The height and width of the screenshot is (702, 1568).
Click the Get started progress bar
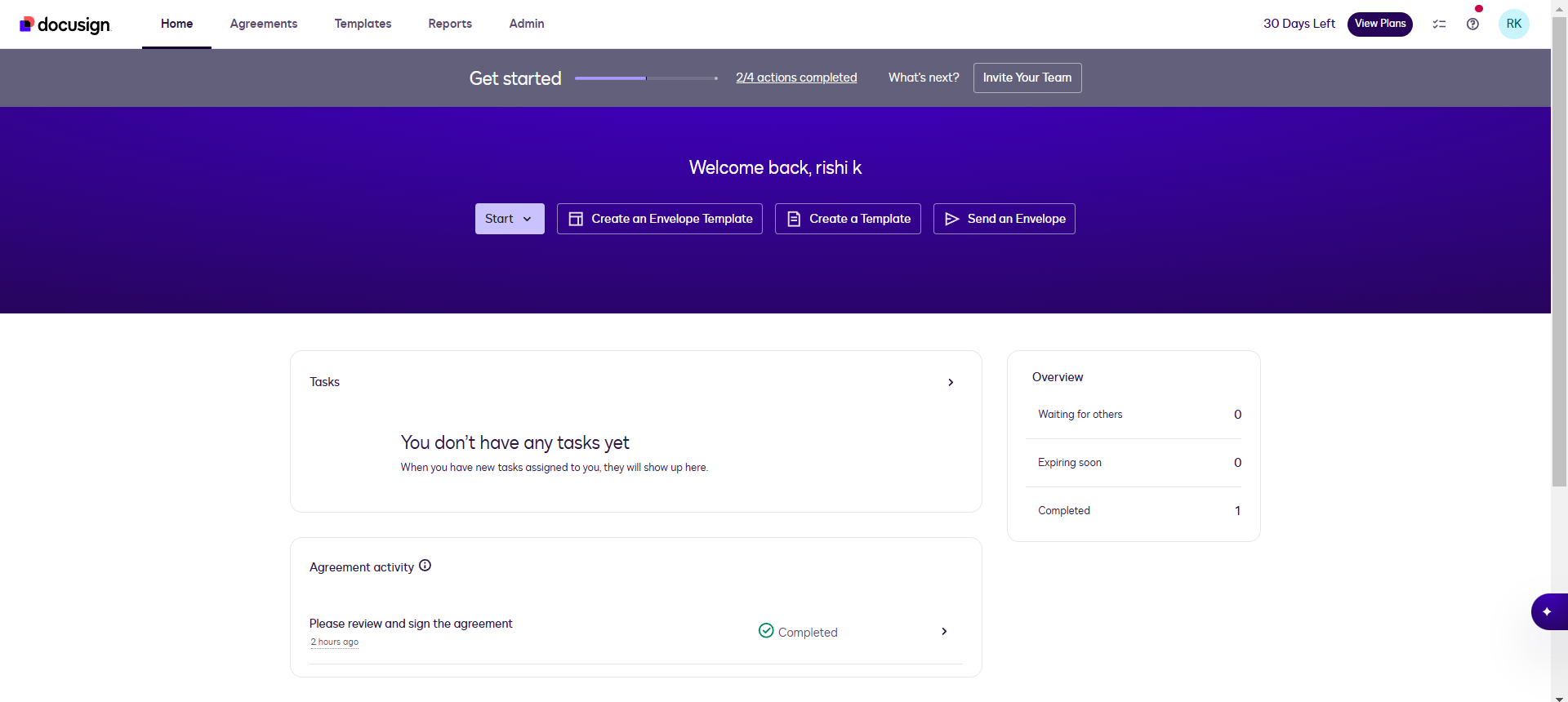645,78
